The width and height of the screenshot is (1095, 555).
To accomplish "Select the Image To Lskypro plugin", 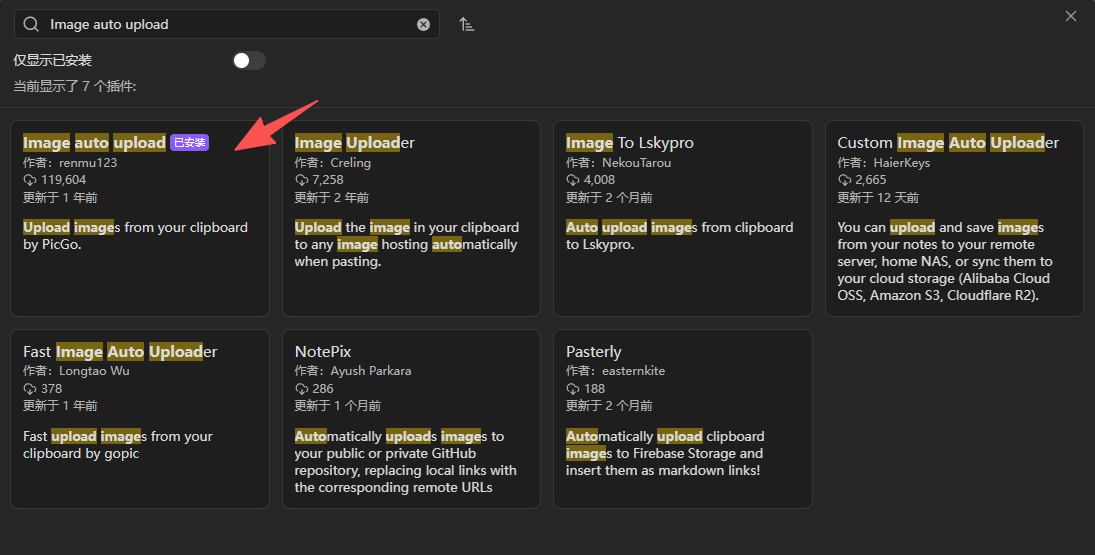I will 682,218.
